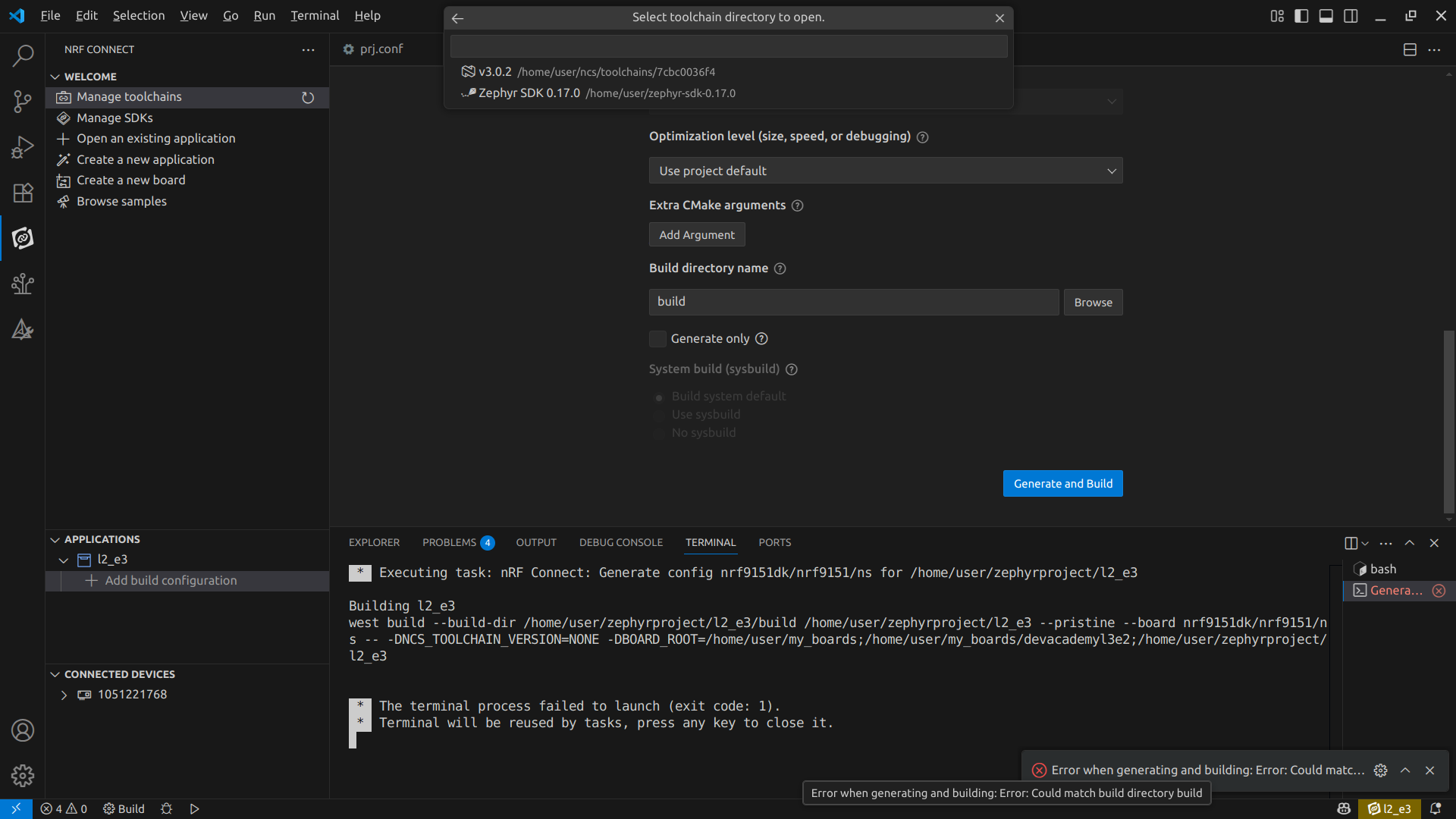Open notifications bell in status bar
The height and width of the screenshot is (819, 1456).
click(1436, 809)
